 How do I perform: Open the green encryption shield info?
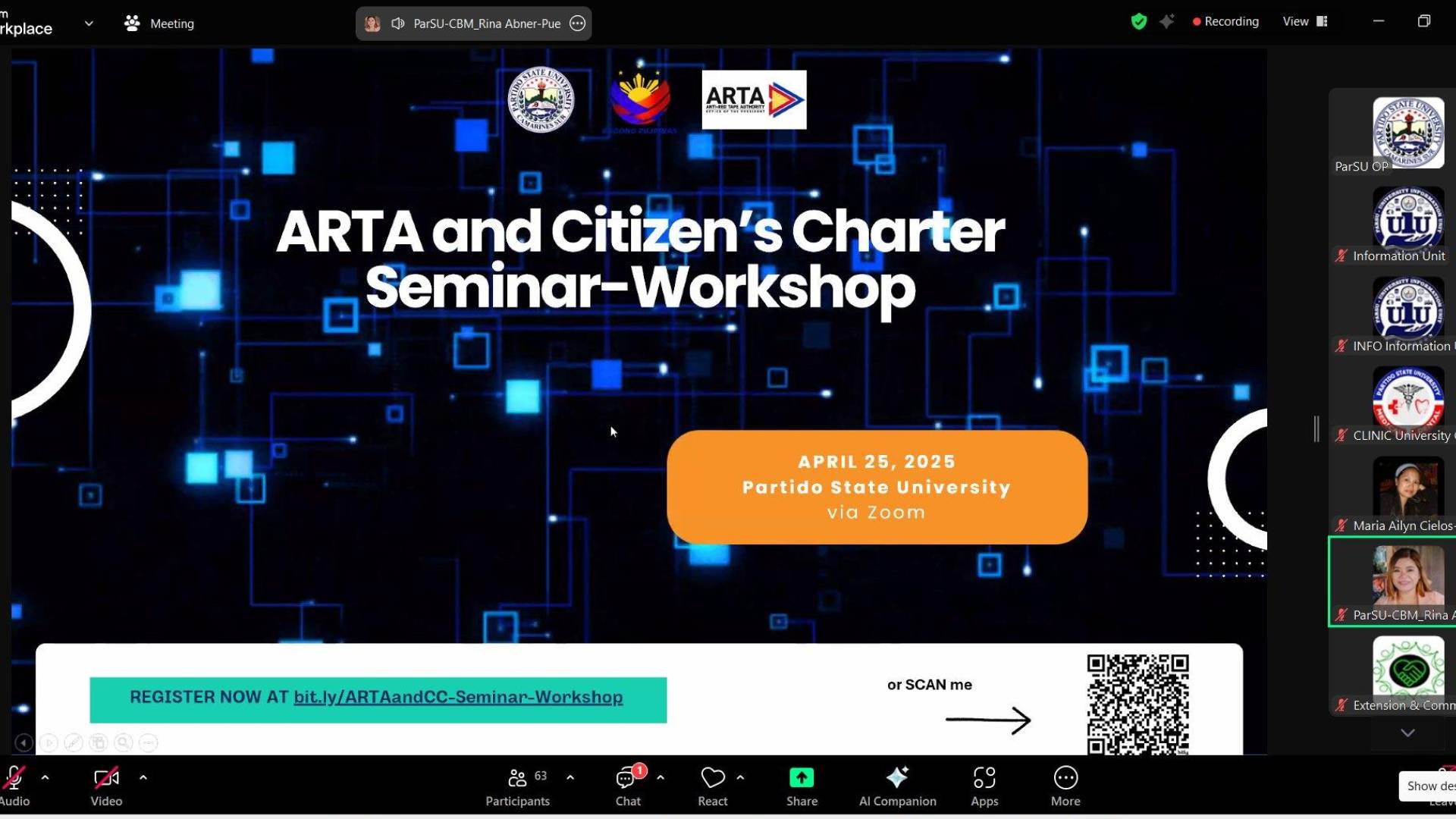coord(1138,21)
